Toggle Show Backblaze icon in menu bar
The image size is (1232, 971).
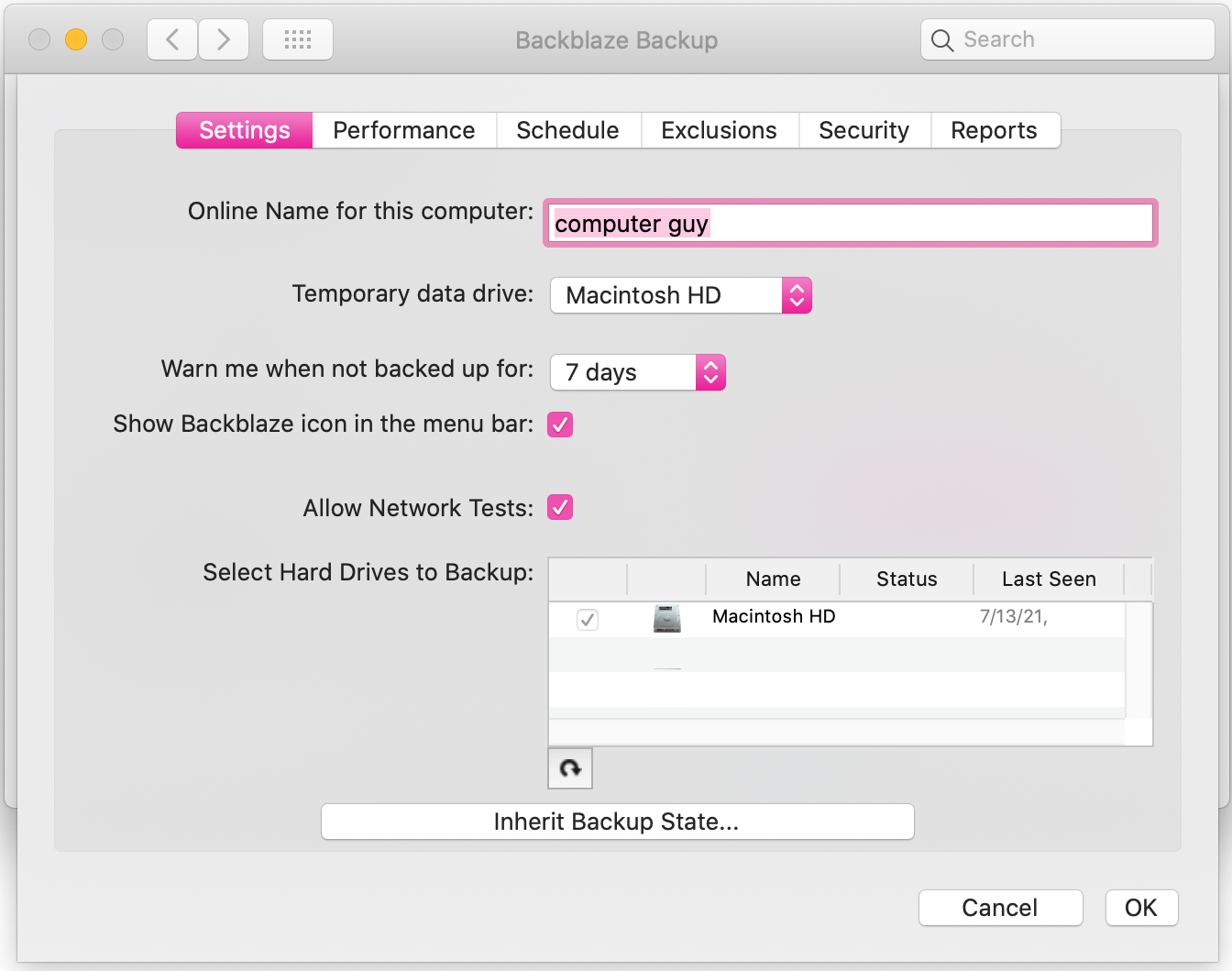click(x=560, y=425)
